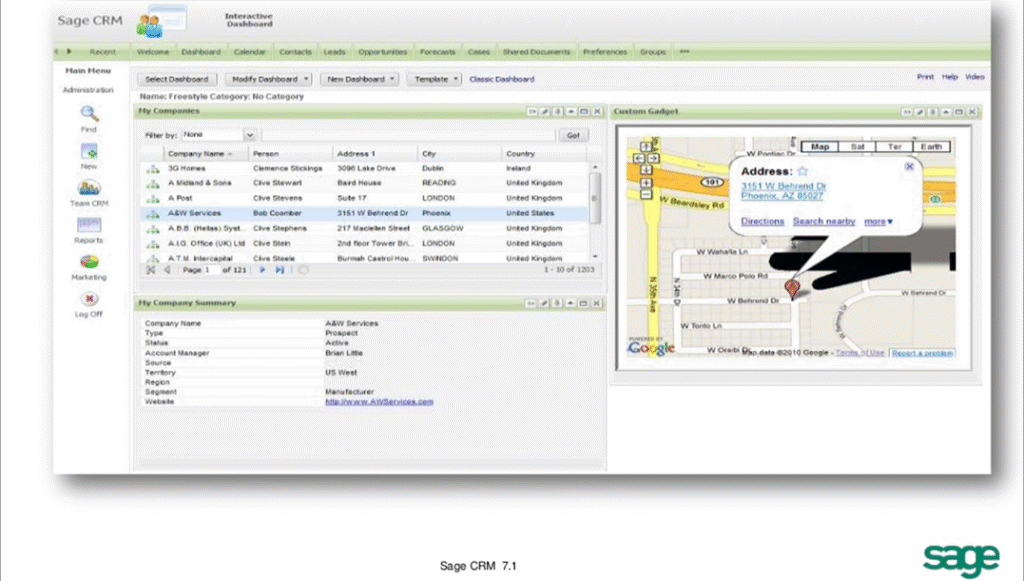
Task: Open the Welcome tab
Action: pyautogui.click(x=153, y=52)
